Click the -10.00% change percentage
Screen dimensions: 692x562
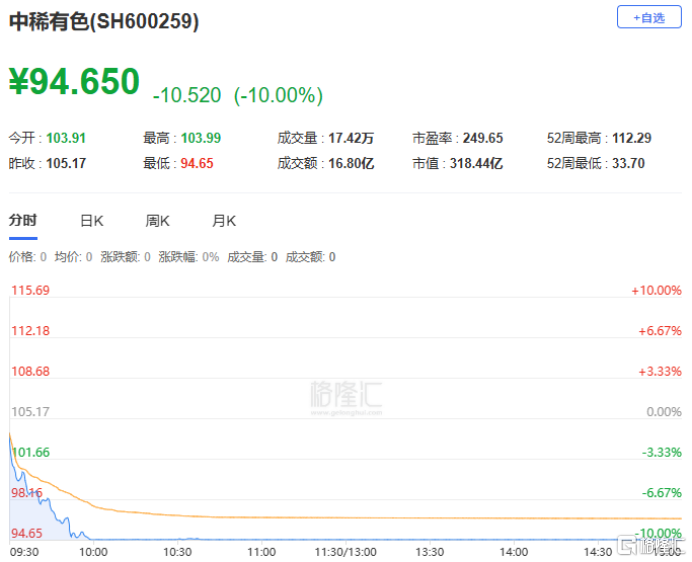[x=278, y=95]
